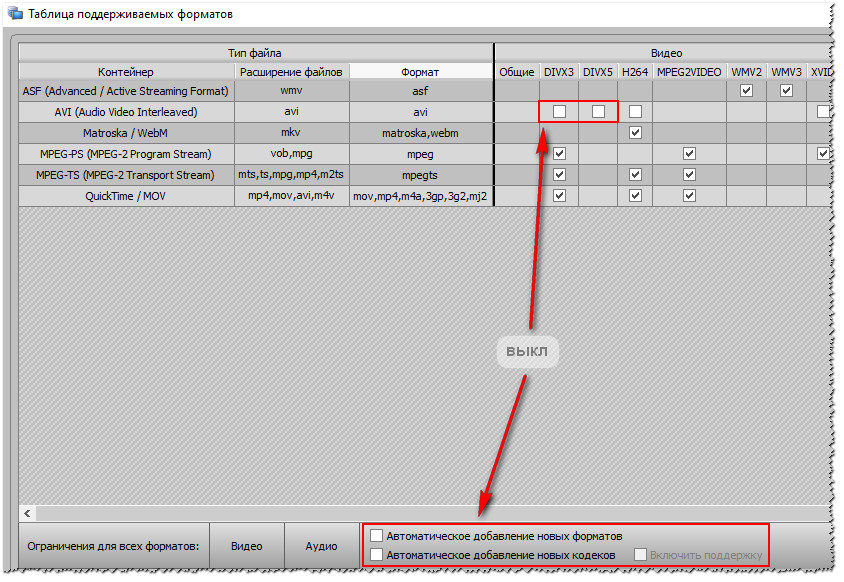
Task: Uncheck WMV2 for the ASF container
Action: point(746,91)
